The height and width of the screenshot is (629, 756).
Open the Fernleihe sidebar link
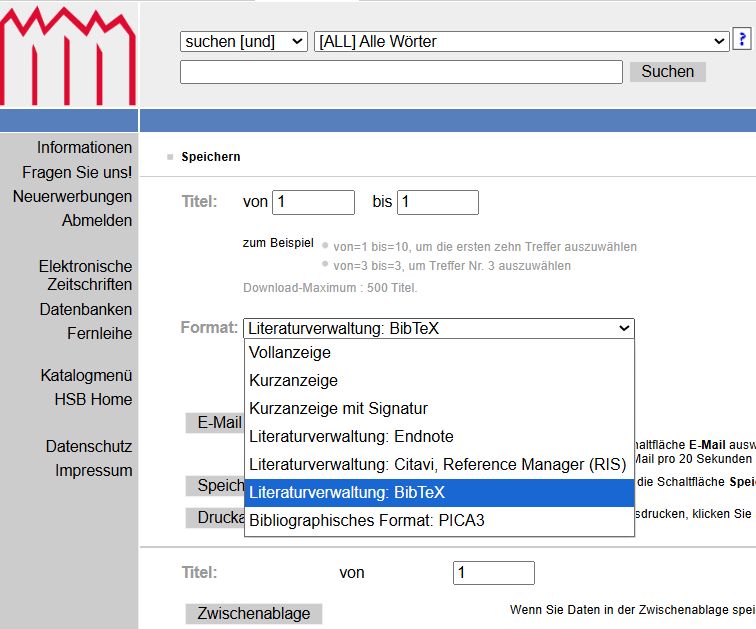(99, 334)
